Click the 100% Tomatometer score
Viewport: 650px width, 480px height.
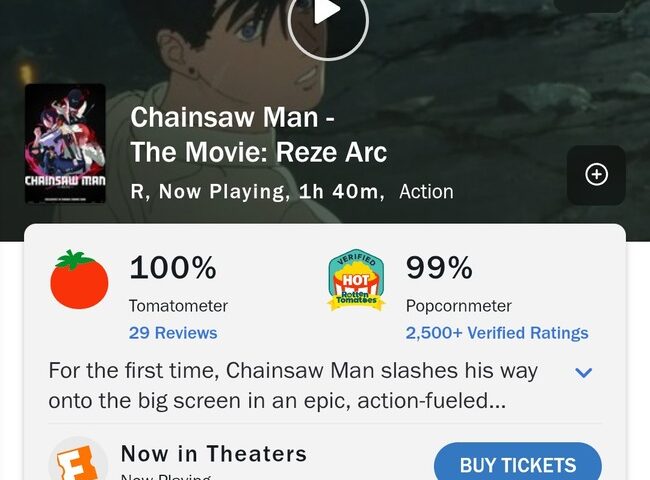coord(173,268)
